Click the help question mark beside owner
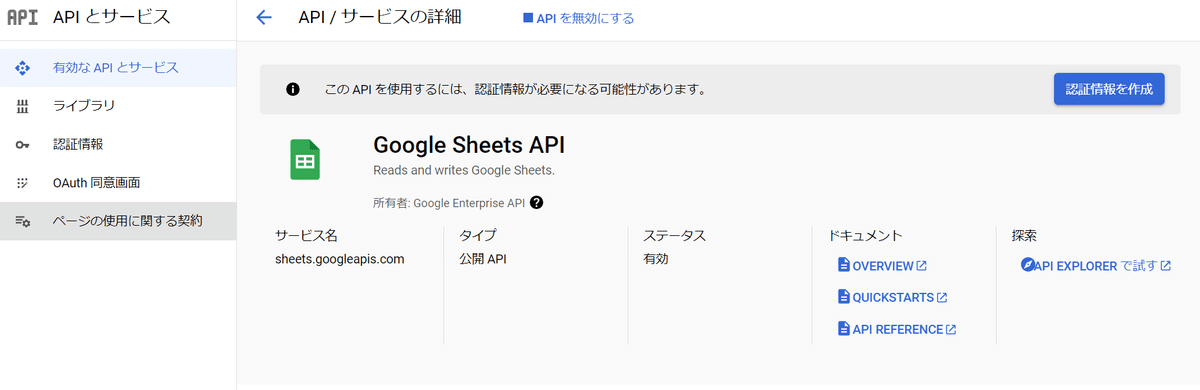Image resolution: width=1200 pixels, height=390 pixels. pyautogui.click(x=537, y=202)
